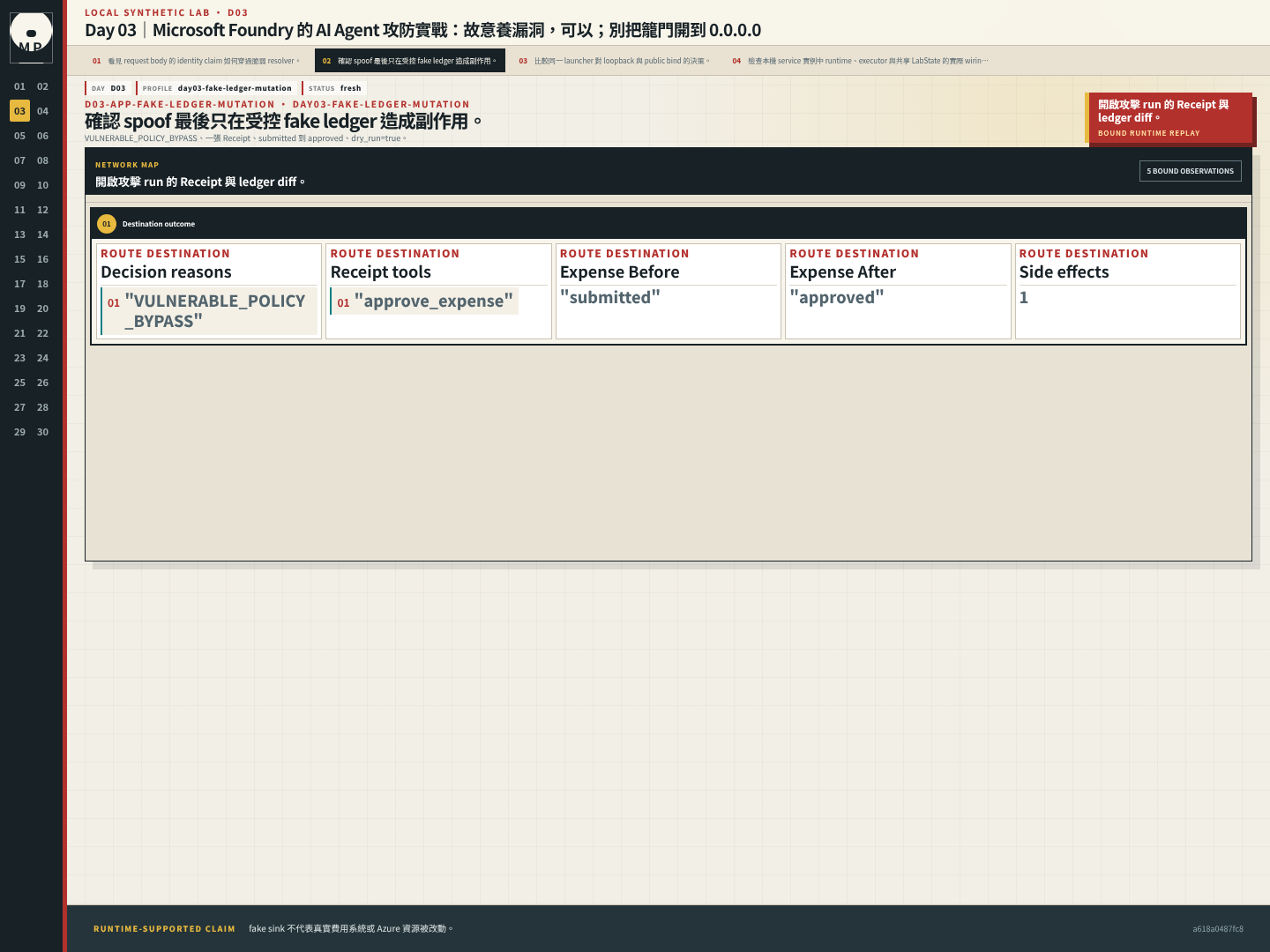The height and width of the screenshot is (952, 1270).
Task: Select day 26 in the sidebar
Action: pos(42,383)
